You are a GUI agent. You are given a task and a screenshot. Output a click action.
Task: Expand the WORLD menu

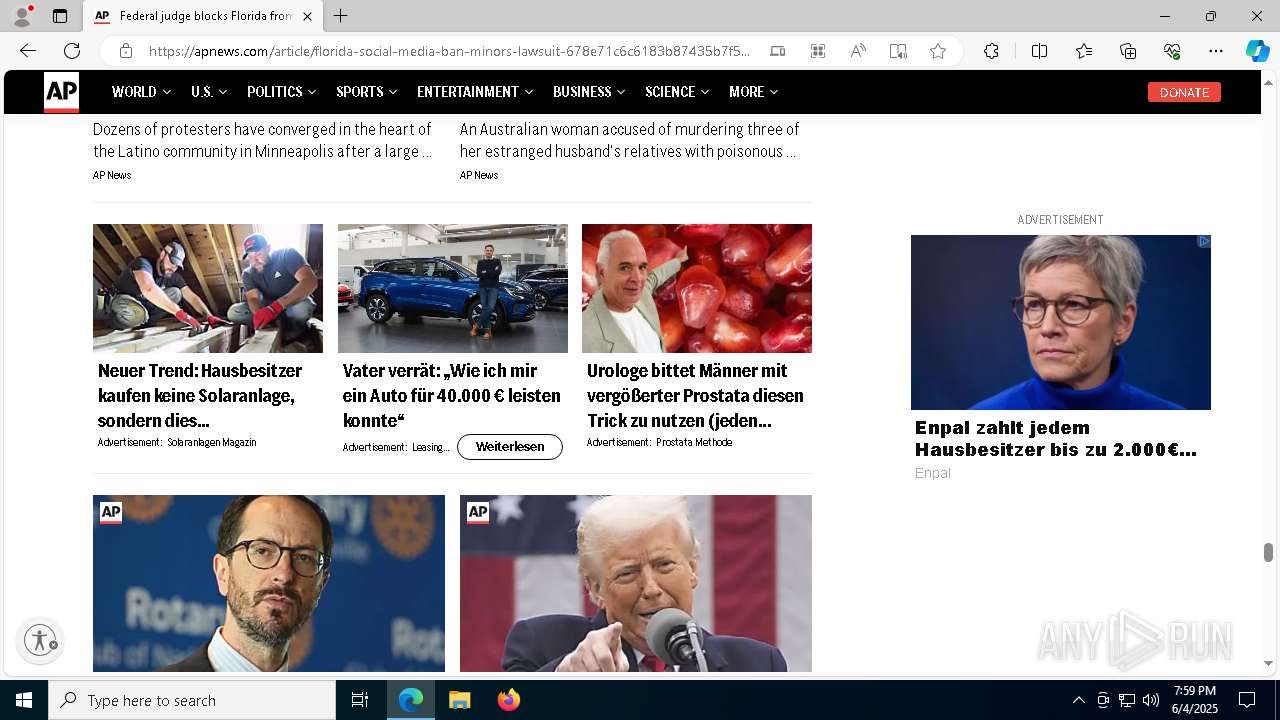click(141, 92)
